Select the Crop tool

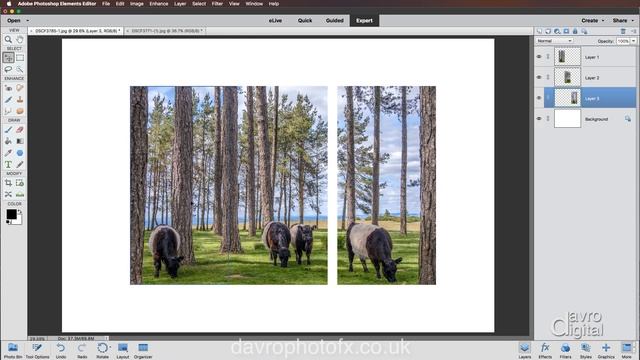[8, 183]
